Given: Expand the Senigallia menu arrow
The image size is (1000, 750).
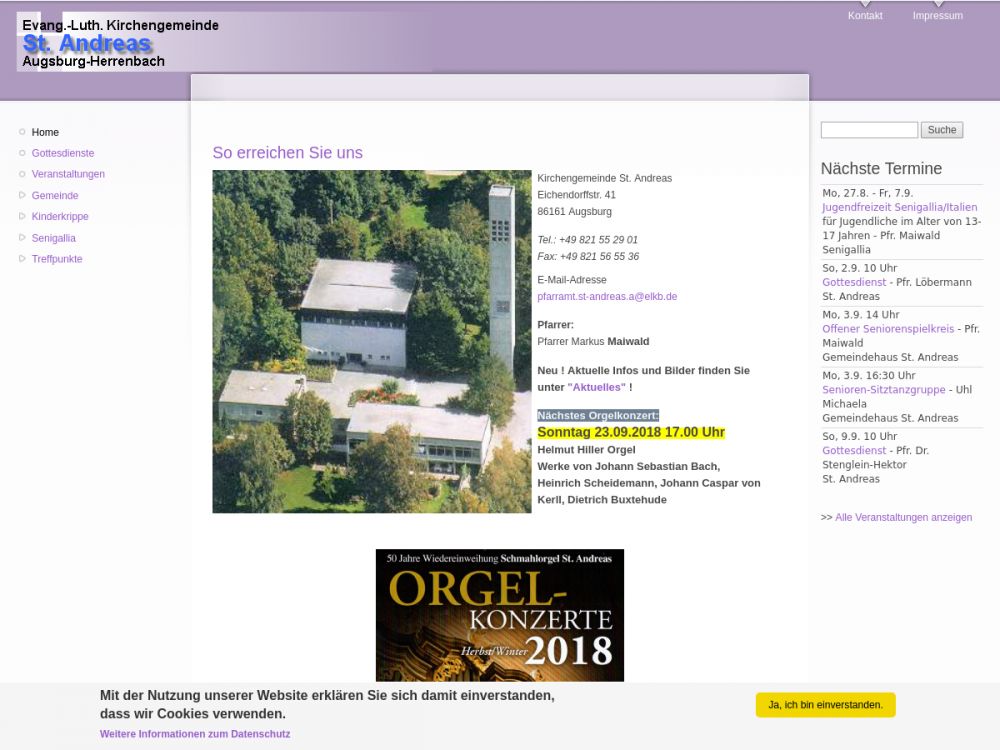Looking at the screenshot, I should pos(22,238).
